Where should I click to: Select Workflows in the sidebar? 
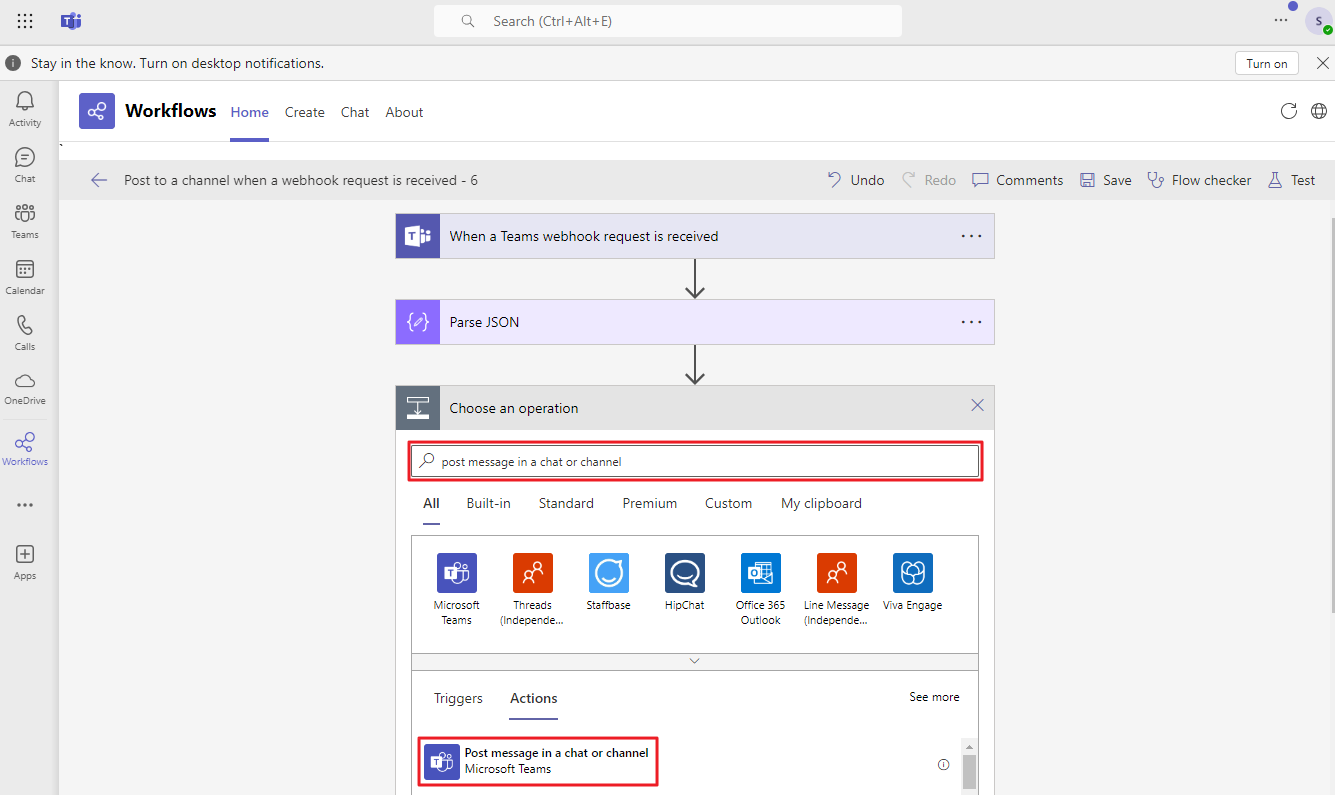[x=25, y=448]
